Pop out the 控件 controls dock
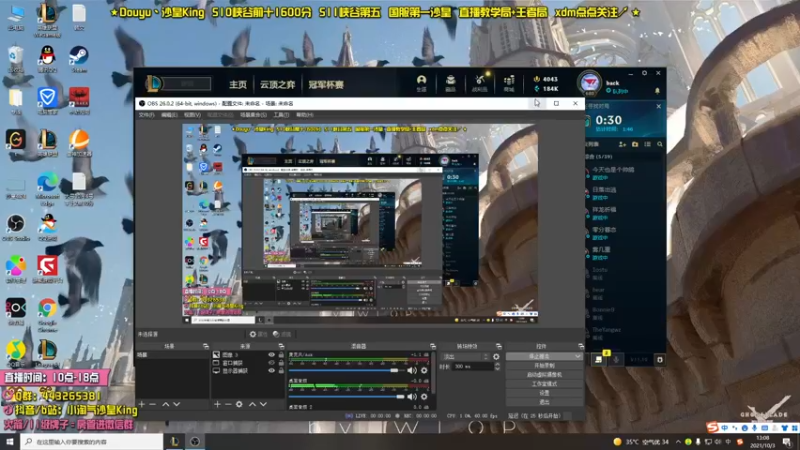Image resolution: width=800 pixels, height=450 pixels. [581, 346]
